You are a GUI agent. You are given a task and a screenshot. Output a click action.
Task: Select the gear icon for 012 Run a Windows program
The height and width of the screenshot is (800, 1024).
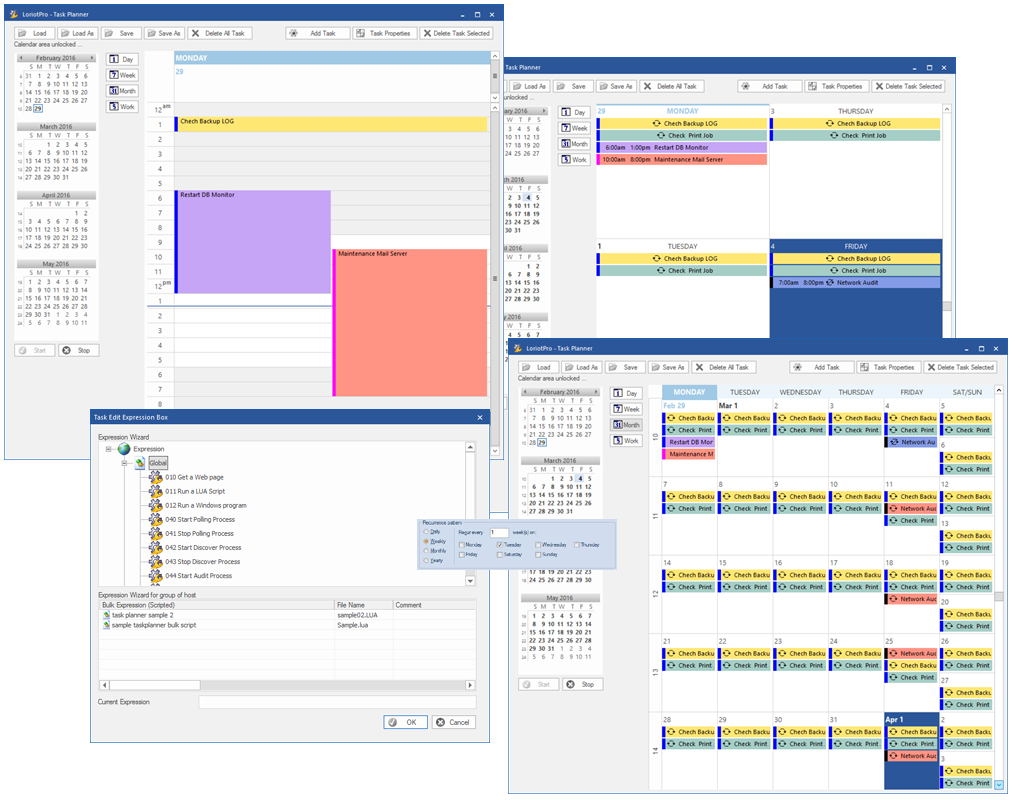point(155,506)
